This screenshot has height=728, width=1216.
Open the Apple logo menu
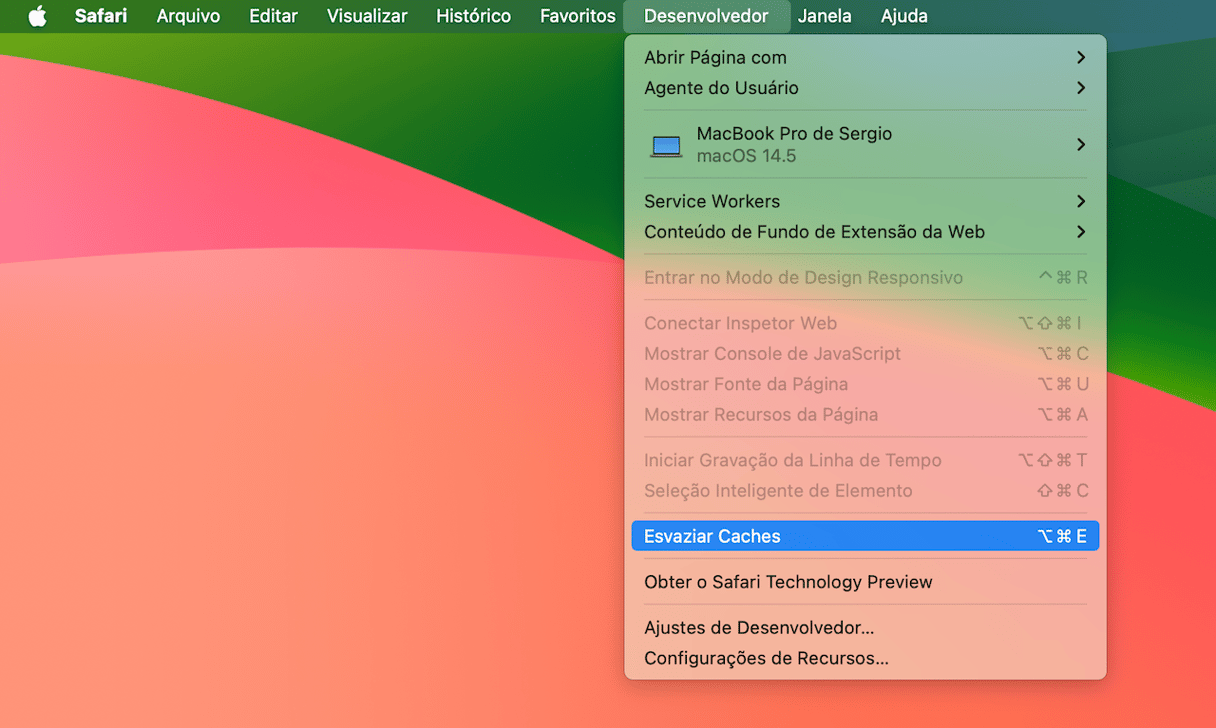(x=37, y=16)
